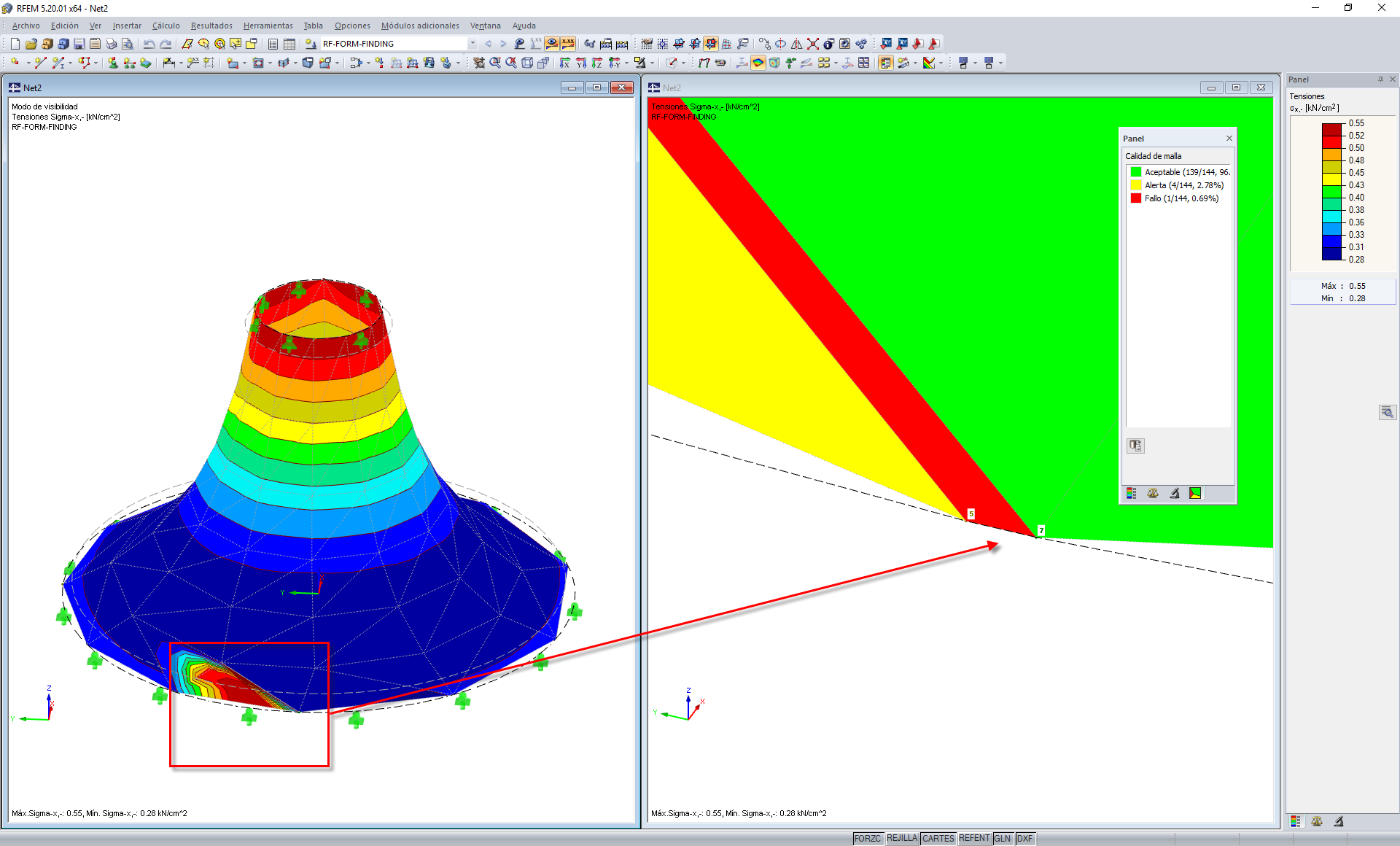
Task: Close the floating Calidad de malla panel
Action: point(1229,138)
